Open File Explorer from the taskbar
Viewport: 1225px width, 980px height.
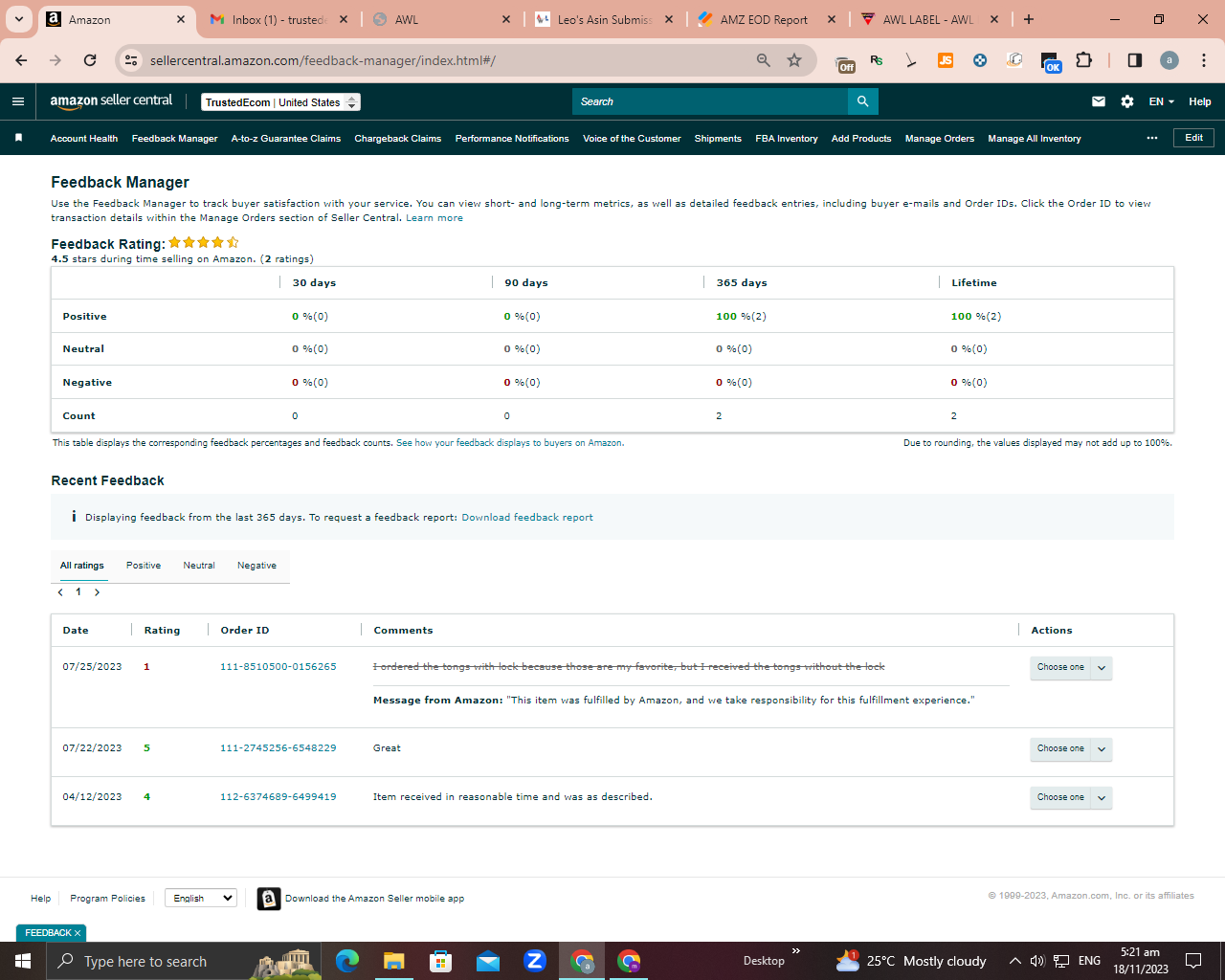pos(393,961)
